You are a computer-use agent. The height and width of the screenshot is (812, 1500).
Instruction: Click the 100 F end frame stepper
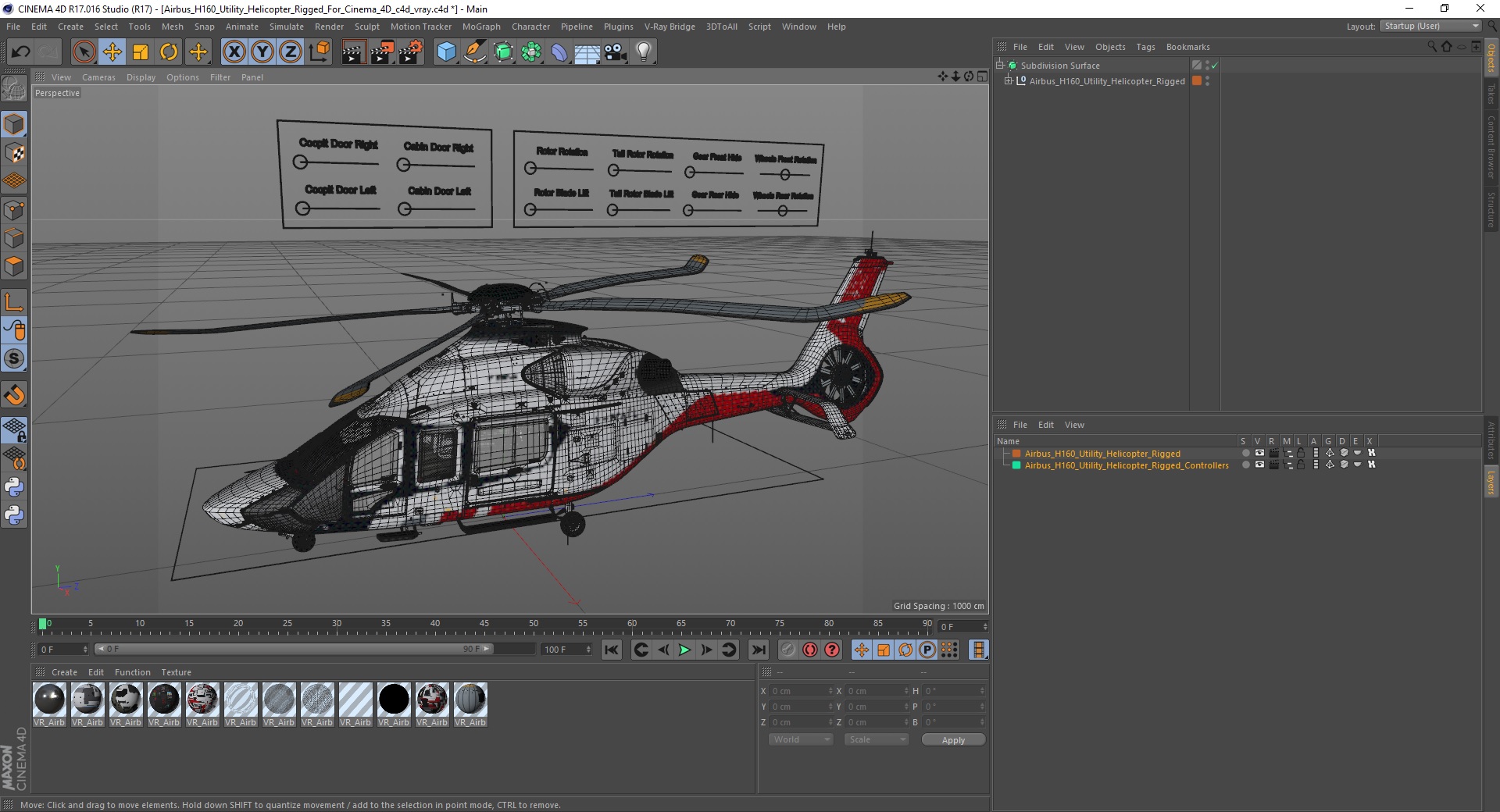tap(588, 650)
